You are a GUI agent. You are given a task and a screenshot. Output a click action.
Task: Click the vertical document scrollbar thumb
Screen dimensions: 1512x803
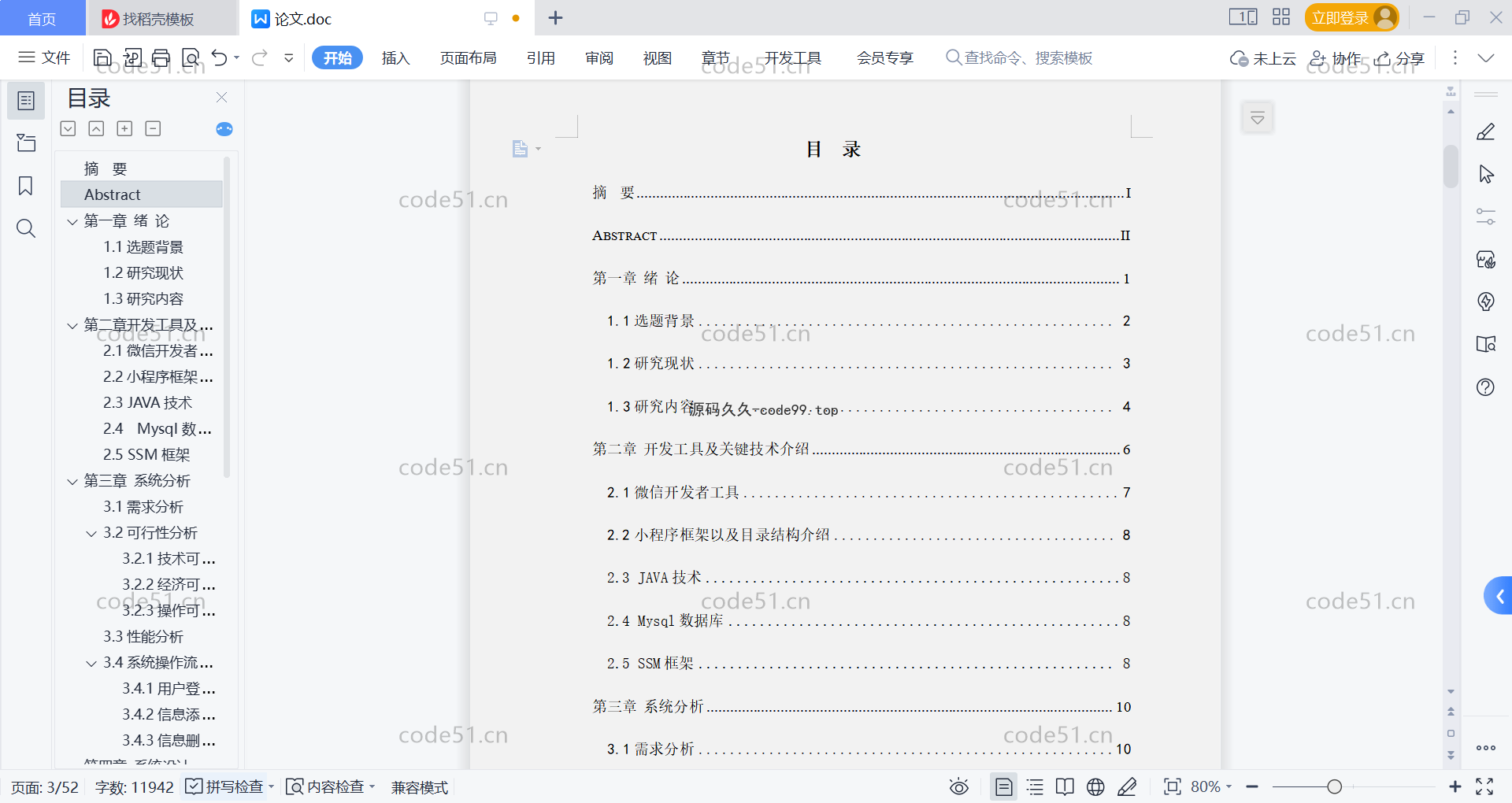[x=1451, y=166]
